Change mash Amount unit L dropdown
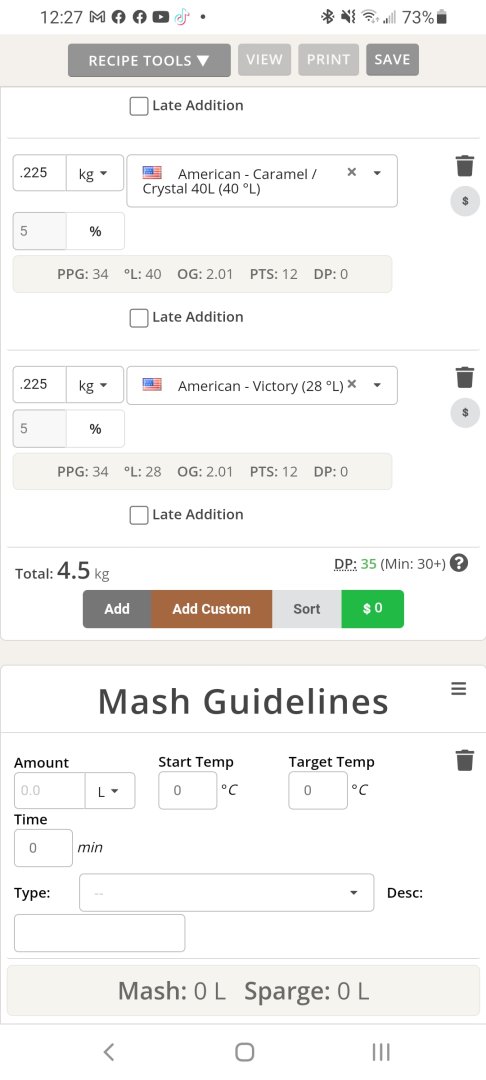 tap(110, 791)
